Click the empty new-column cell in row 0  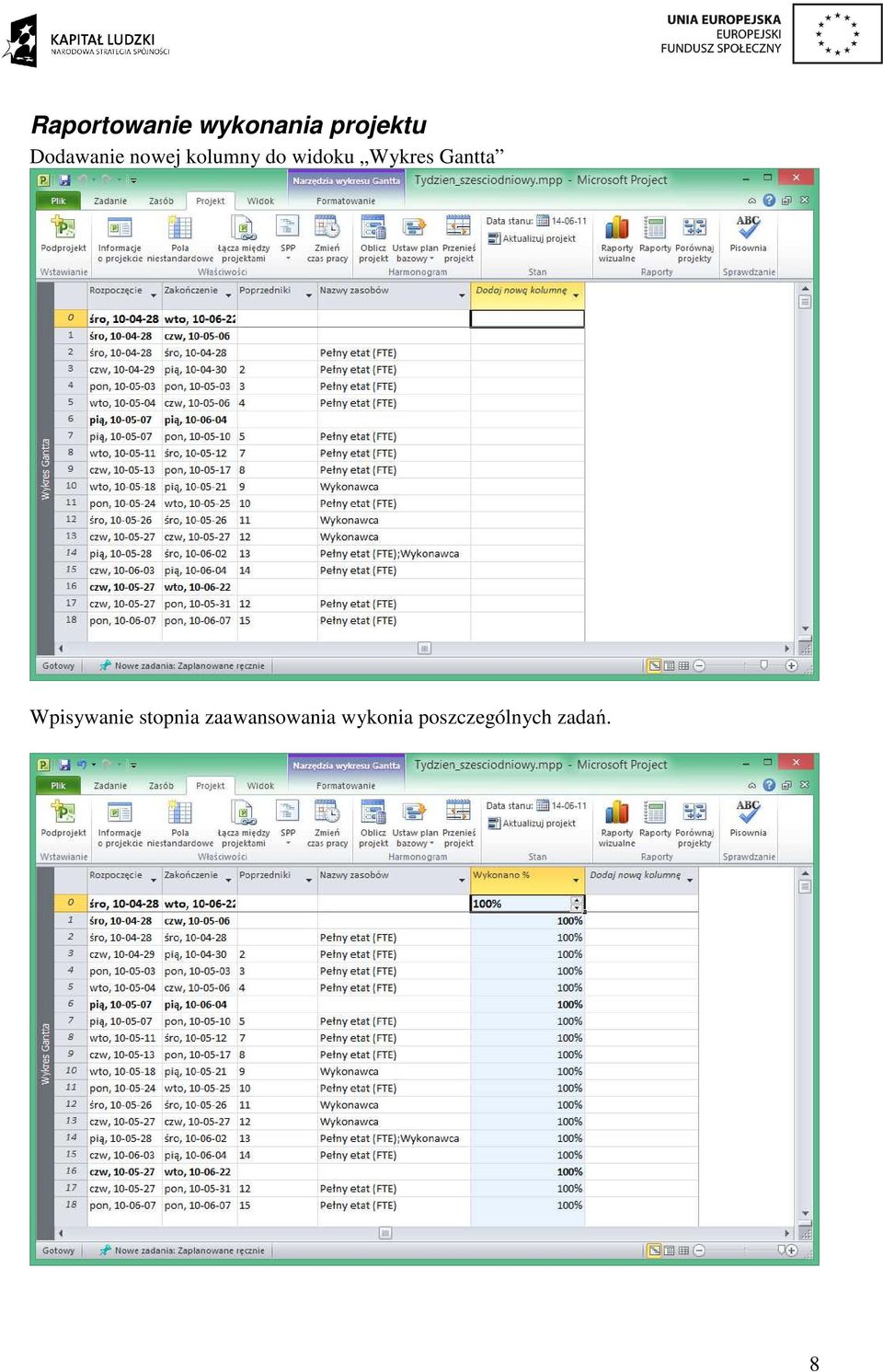pyautogui.click(x=527, y=318)
